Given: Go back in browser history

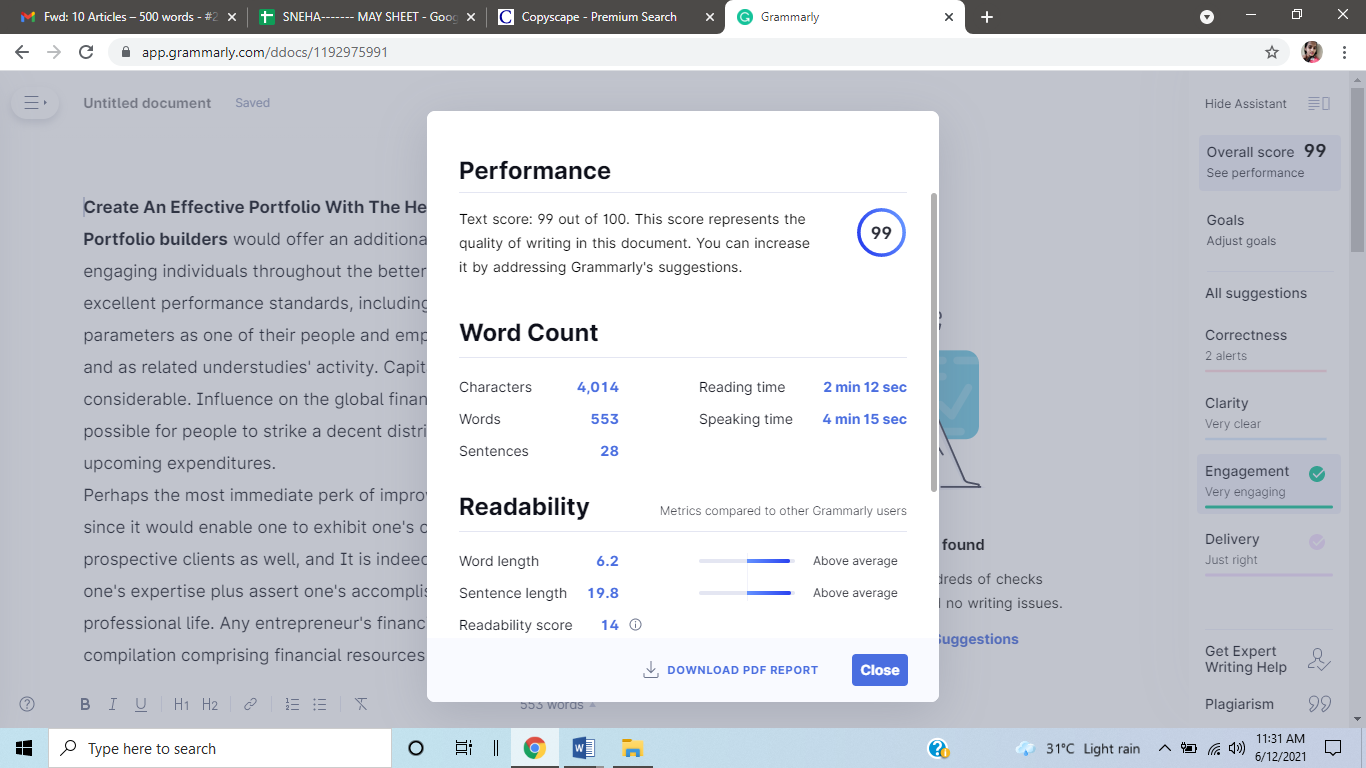Looking at the screenshot, I should [22, 52].
